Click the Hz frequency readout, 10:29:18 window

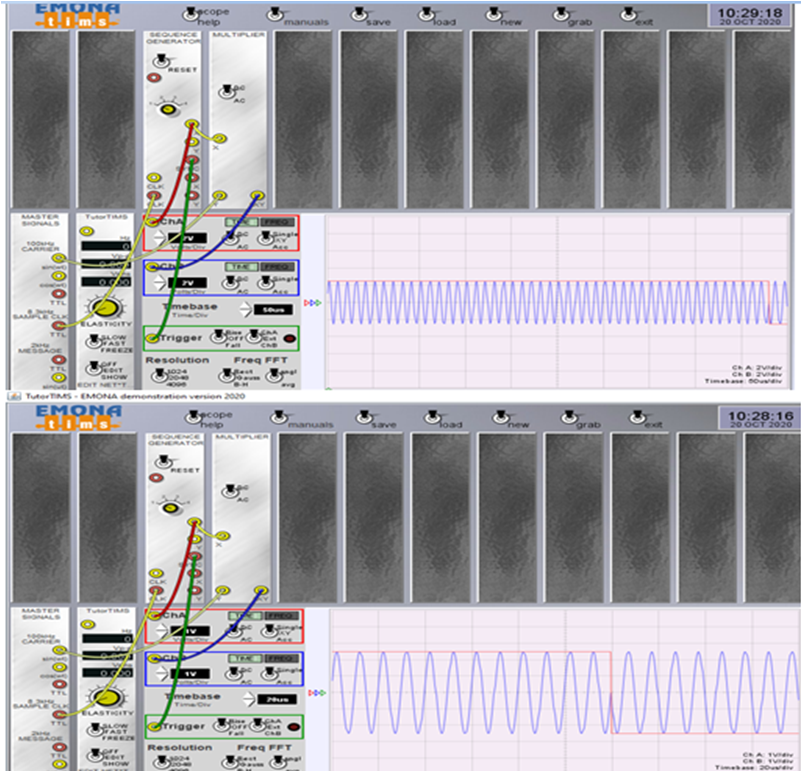(x=106, y=246)
